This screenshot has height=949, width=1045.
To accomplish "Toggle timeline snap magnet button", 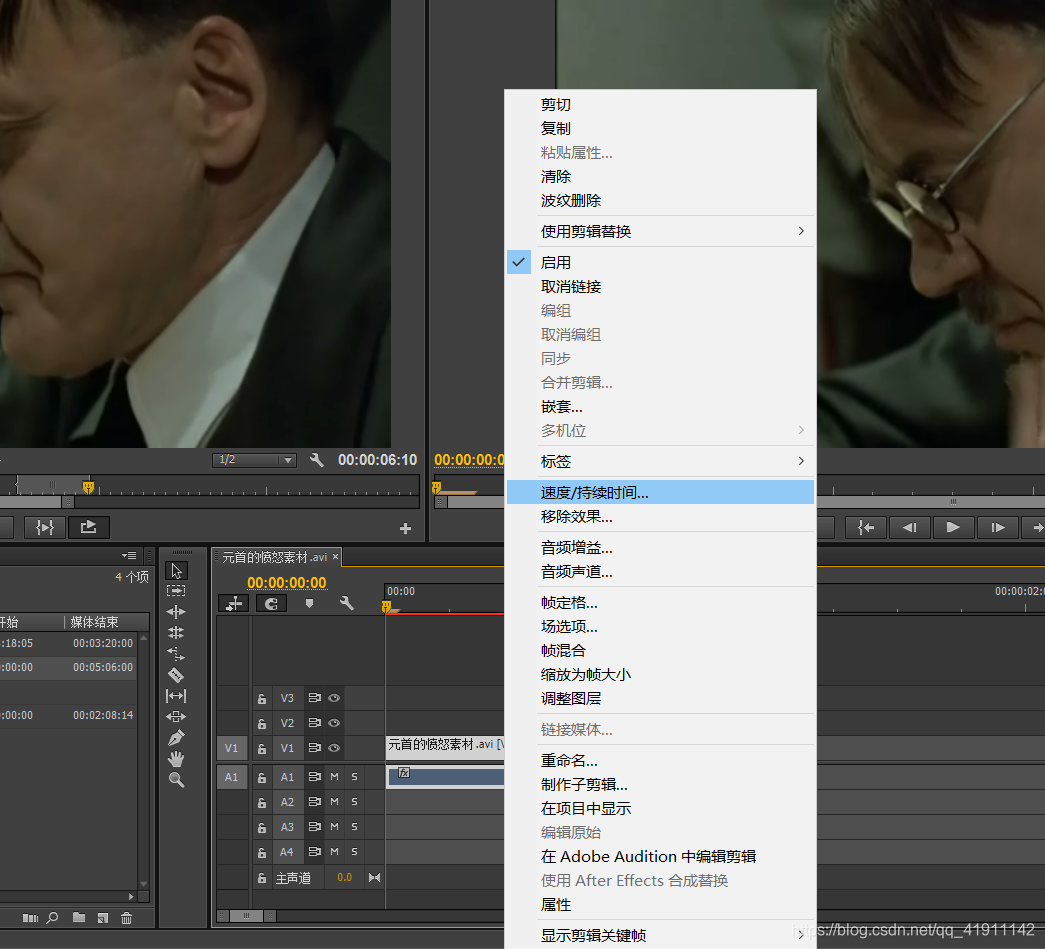I will (271, 603).
